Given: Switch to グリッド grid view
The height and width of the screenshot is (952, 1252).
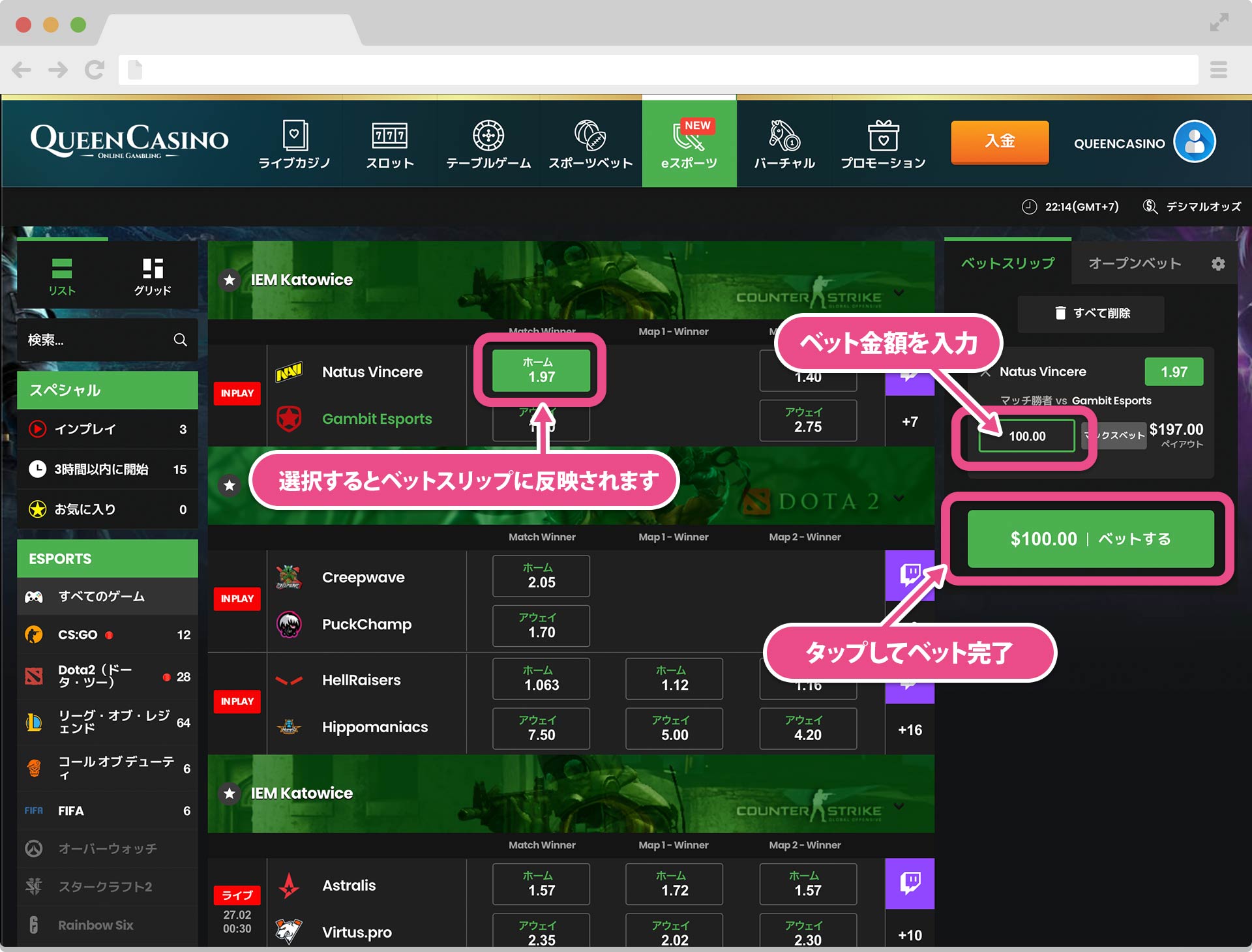Looking at the screenshot, I should pos(153,276).
